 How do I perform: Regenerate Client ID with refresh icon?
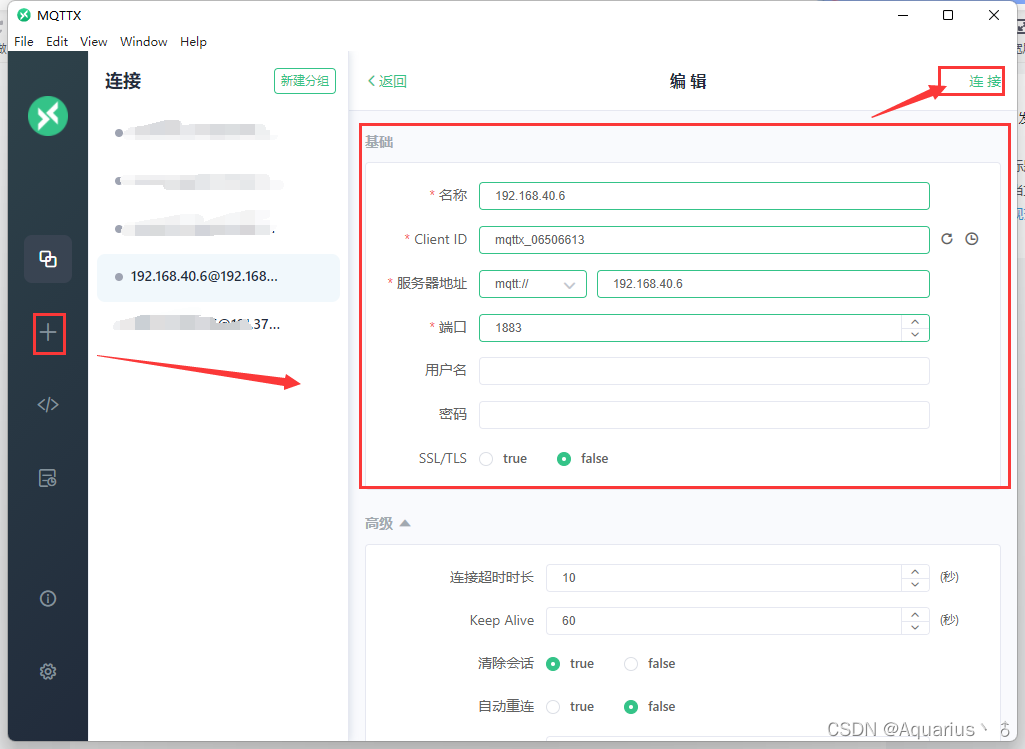point(947,239)
